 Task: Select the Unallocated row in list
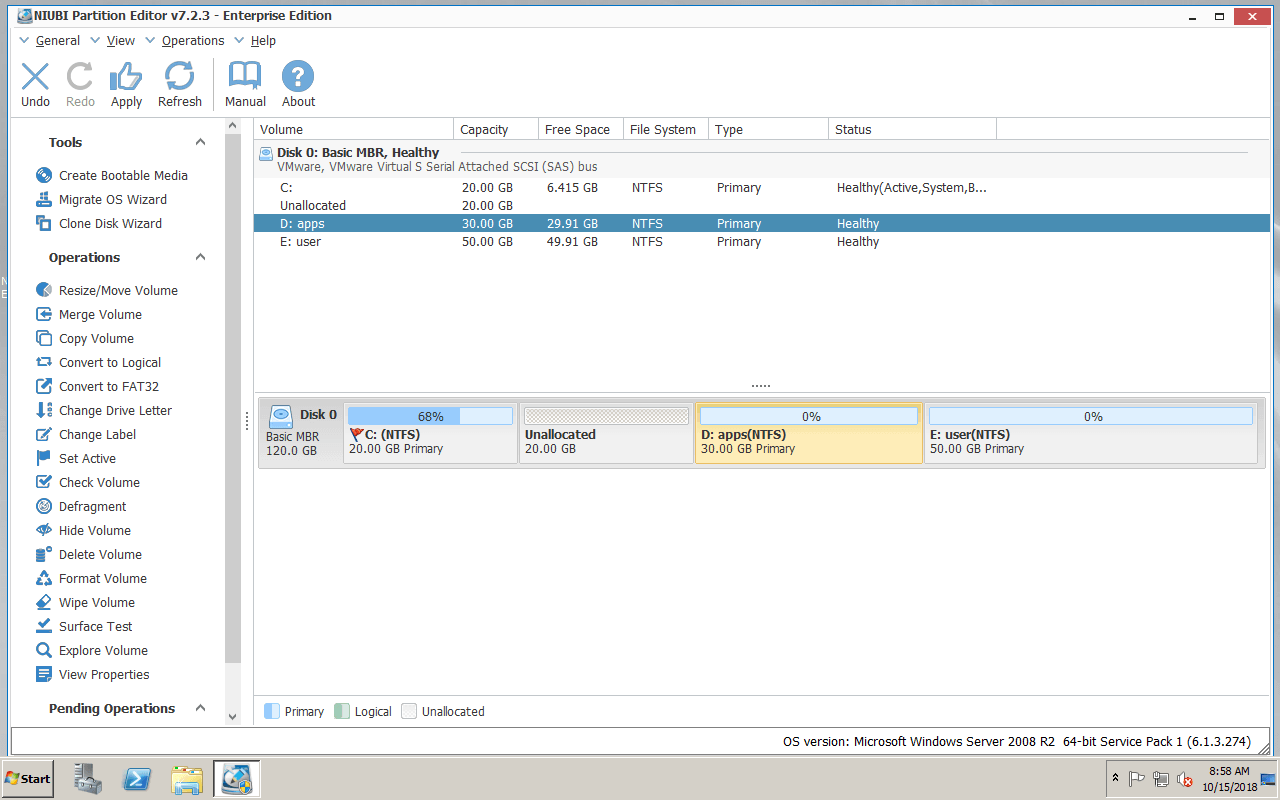click(x=762, y=206)
